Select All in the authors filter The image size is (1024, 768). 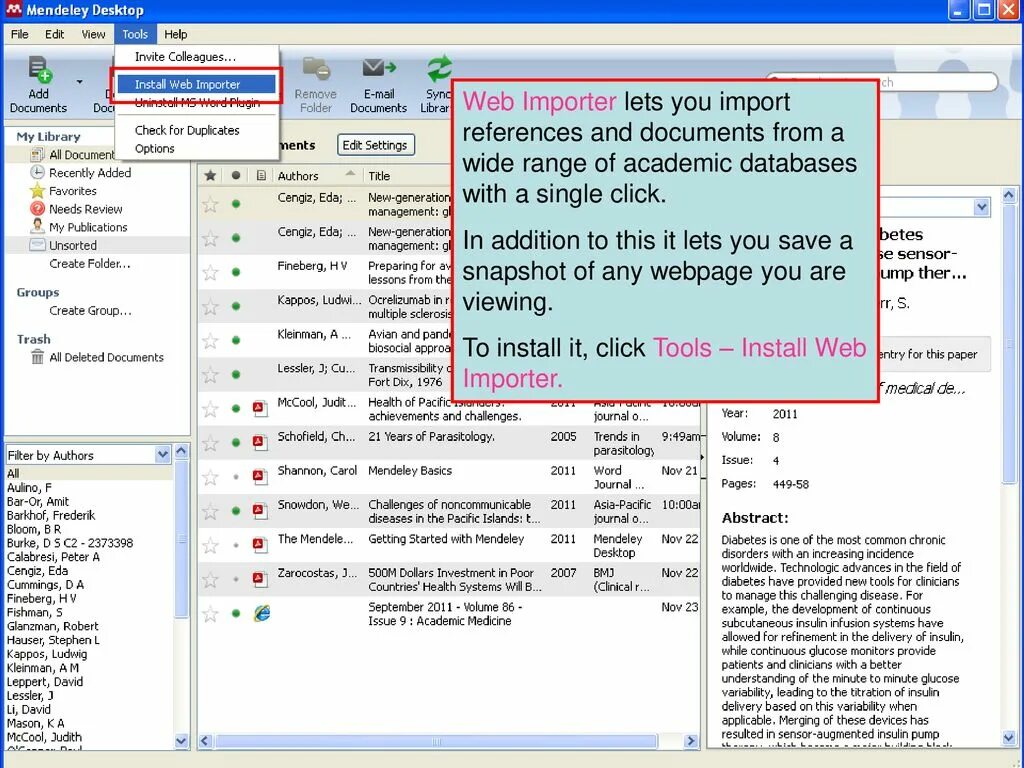[13, 473]
